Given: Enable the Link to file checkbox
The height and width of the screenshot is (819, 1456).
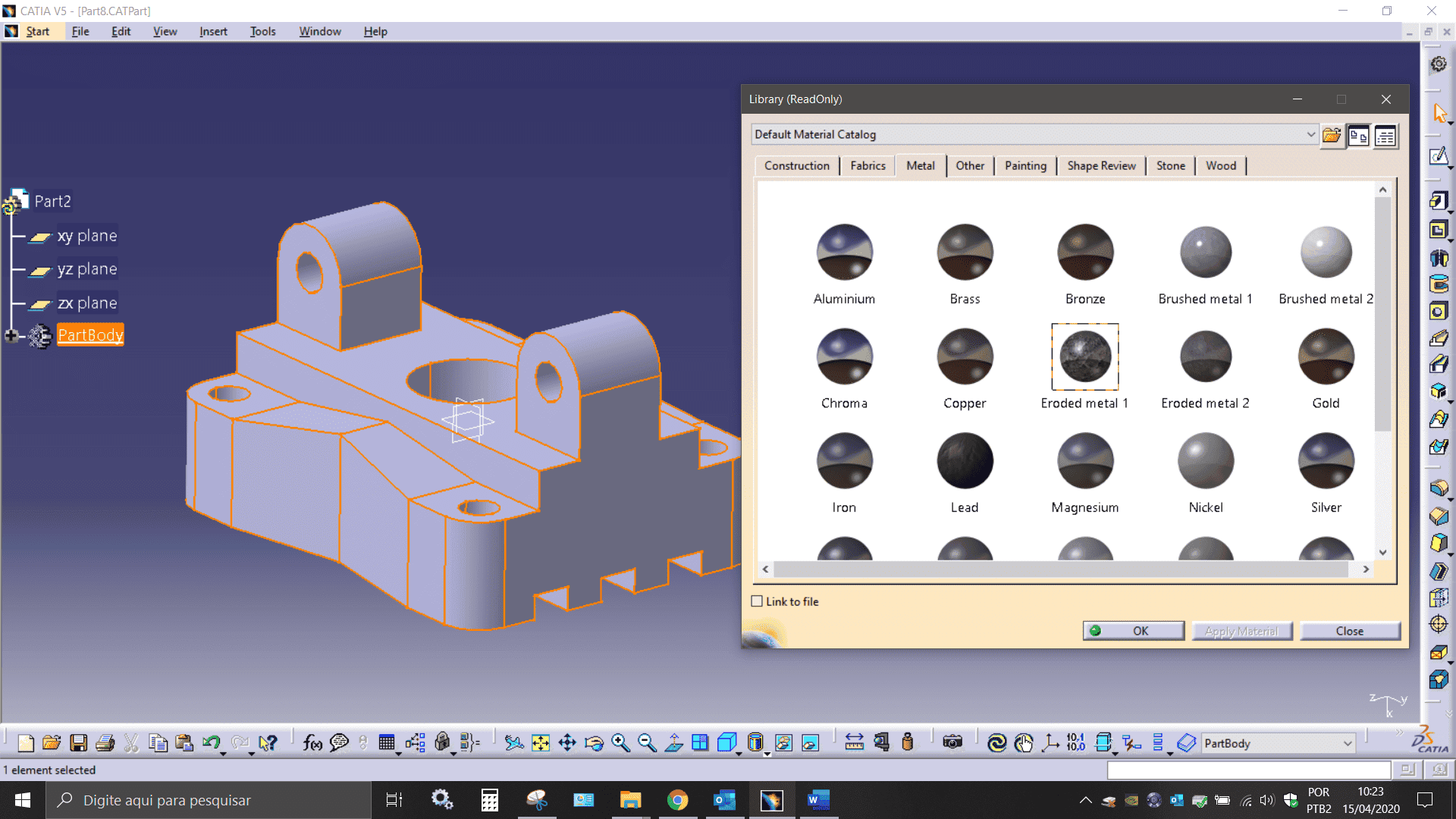Looking at the screenshot, I should click(x=757, y=601).
